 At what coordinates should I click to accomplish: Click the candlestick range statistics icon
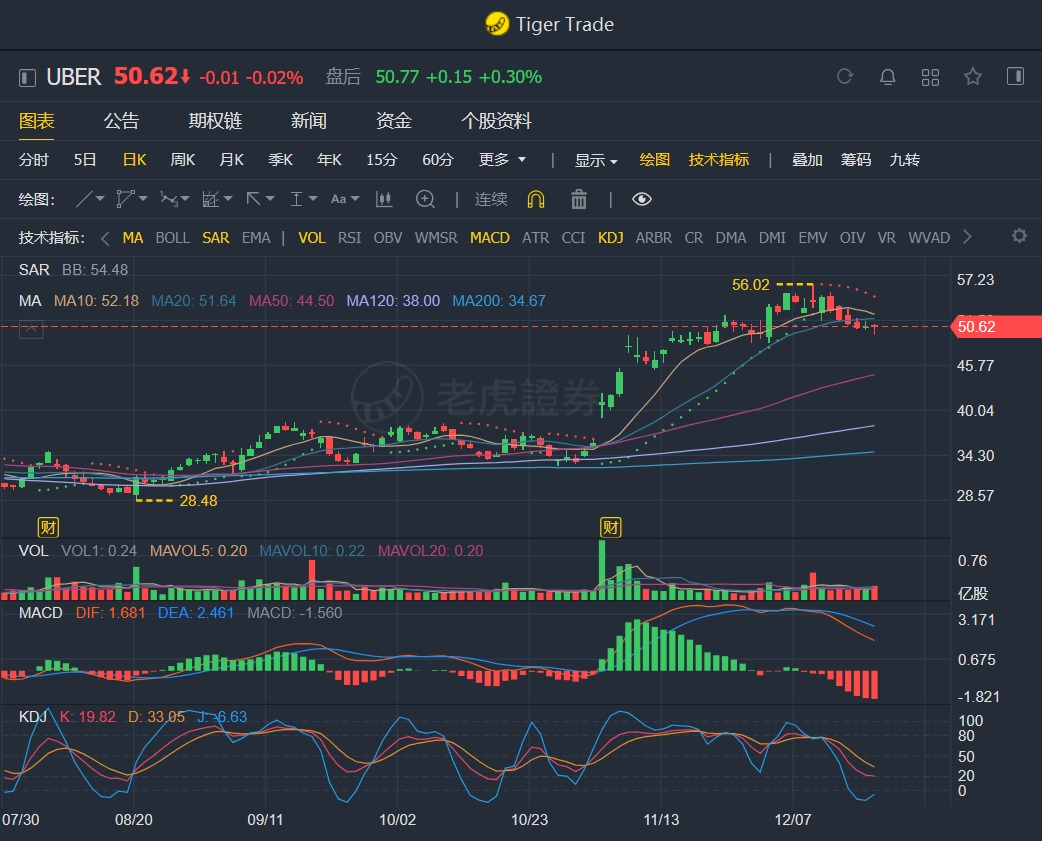point(384,199)
